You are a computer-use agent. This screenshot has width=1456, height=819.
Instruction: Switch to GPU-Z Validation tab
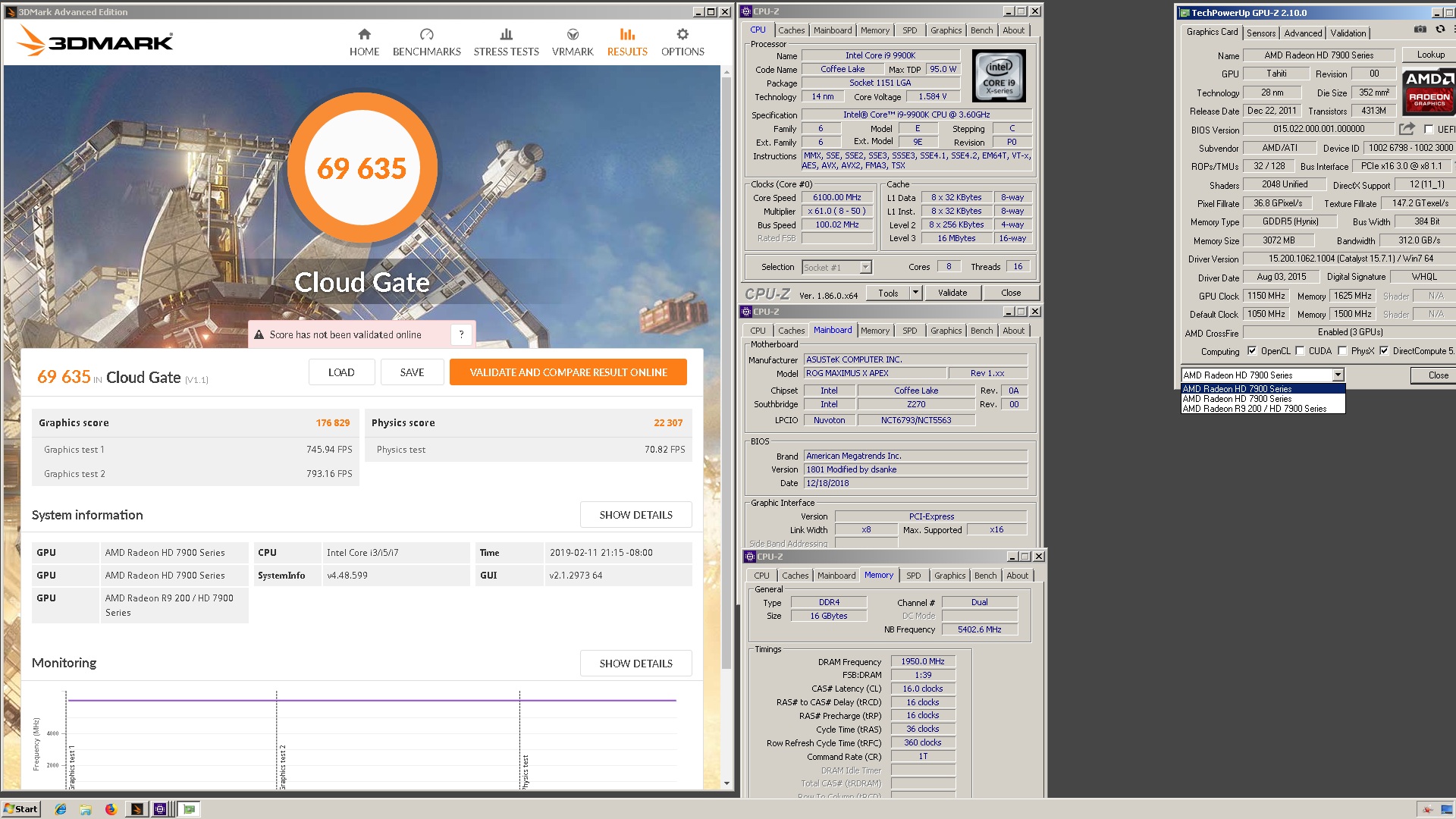point(1348,33)
